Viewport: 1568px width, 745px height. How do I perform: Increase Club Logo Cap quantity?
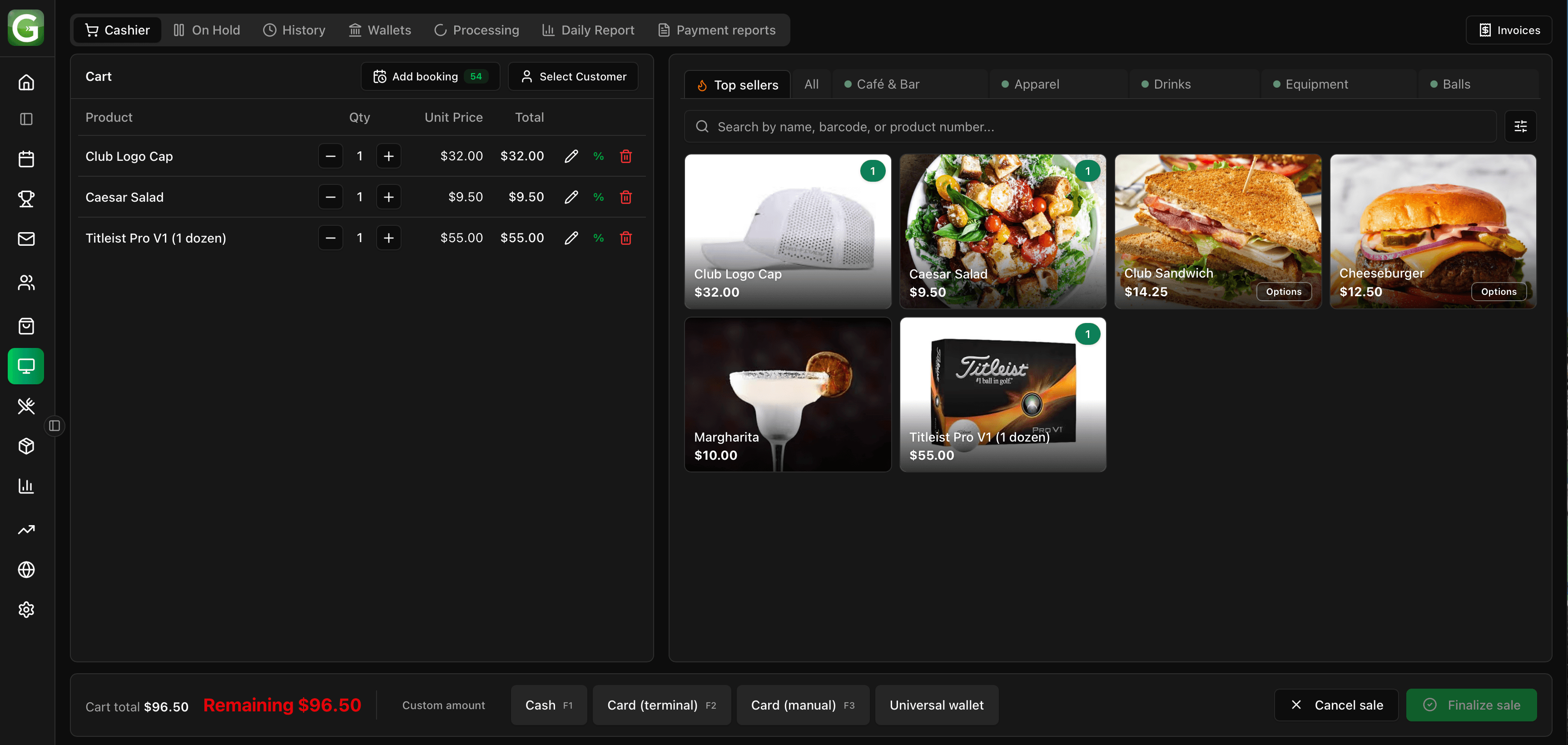pos(388,156)
